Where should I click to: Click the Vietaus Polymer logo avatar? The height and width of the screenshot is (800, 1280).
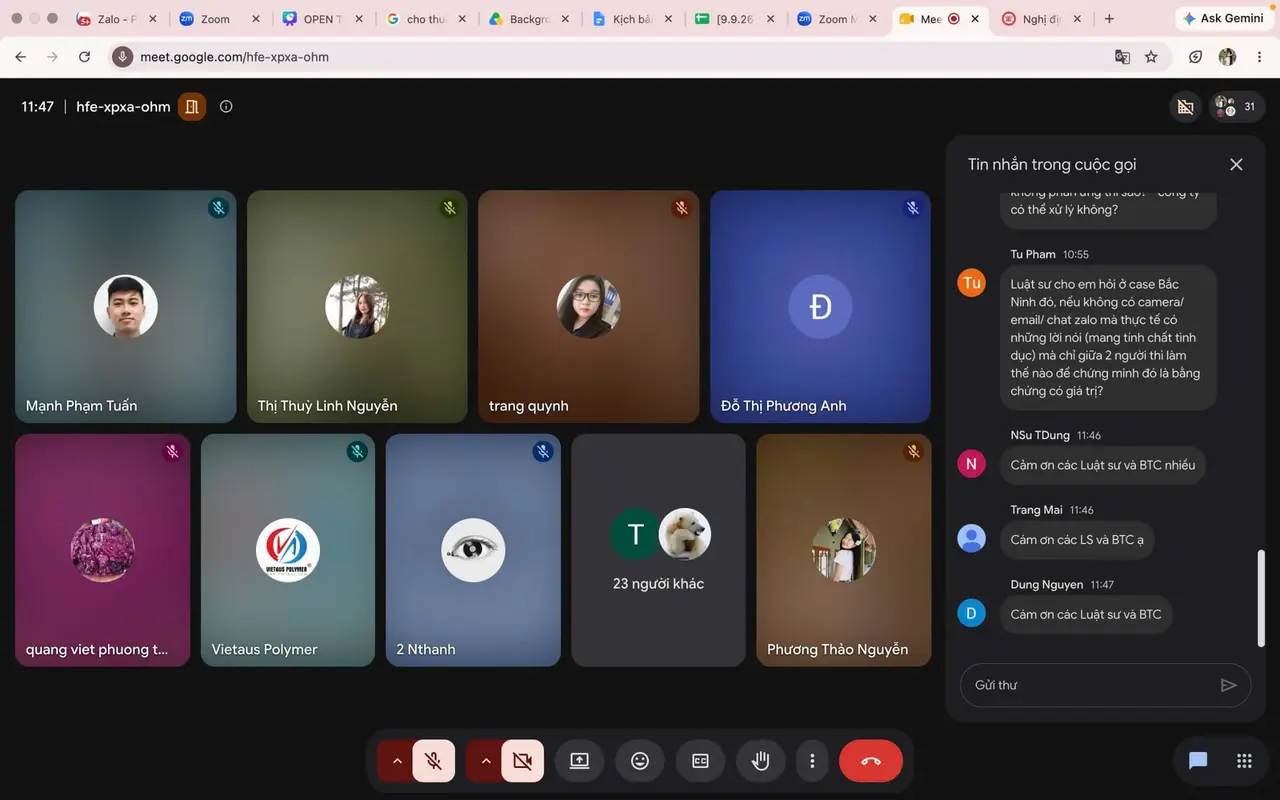(288, 550)
